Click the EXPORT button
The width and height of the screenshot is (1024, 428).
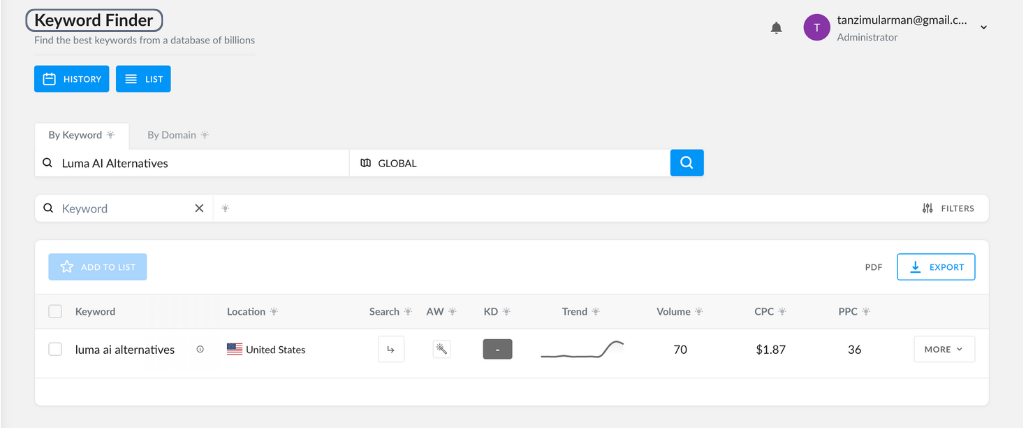pyautogui.click(x=936, y=267)
